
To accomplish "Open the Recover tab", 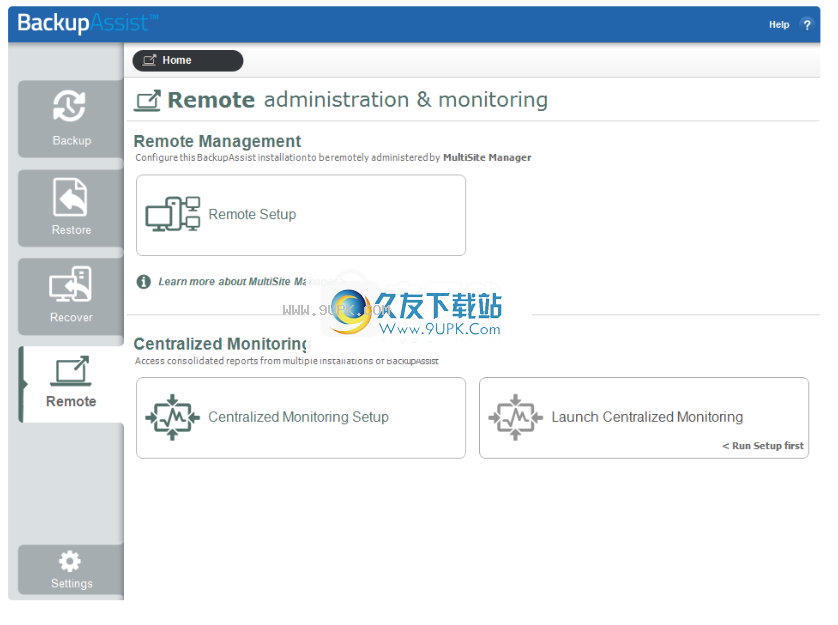I will click(x=71, y=297).
